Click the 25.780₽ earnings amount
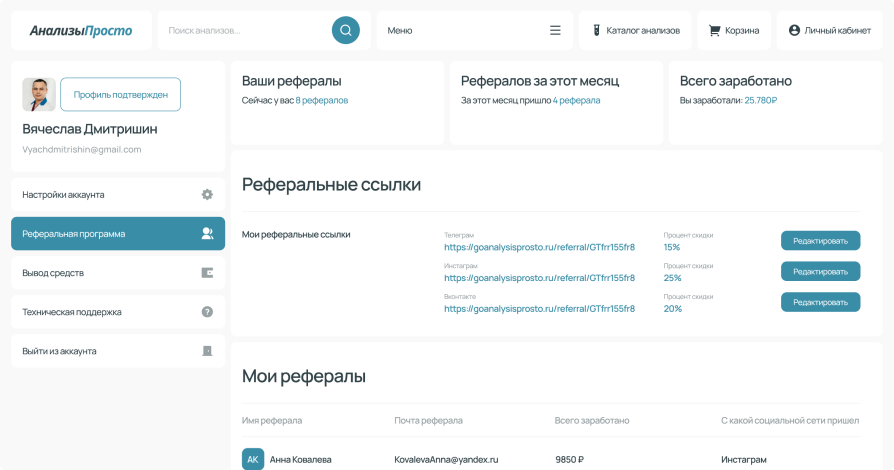The image size is (894, 470). pos(761,100)
